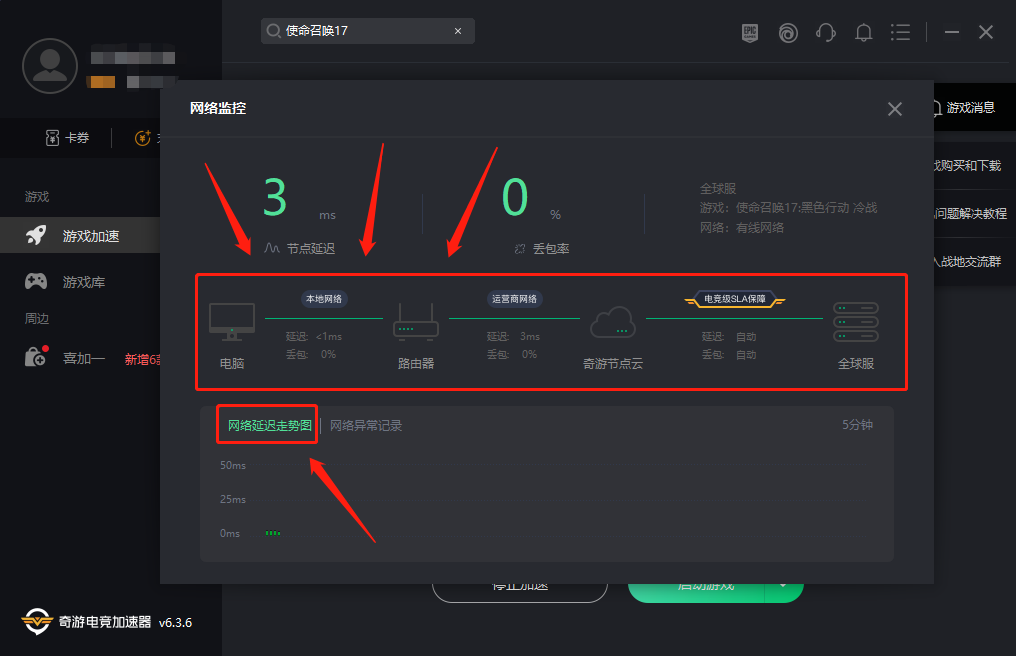Image resolution: width=1016 pixels, height=656 pixels.
Task: Click the 路由器 router icon
Action: pos(416,322)
